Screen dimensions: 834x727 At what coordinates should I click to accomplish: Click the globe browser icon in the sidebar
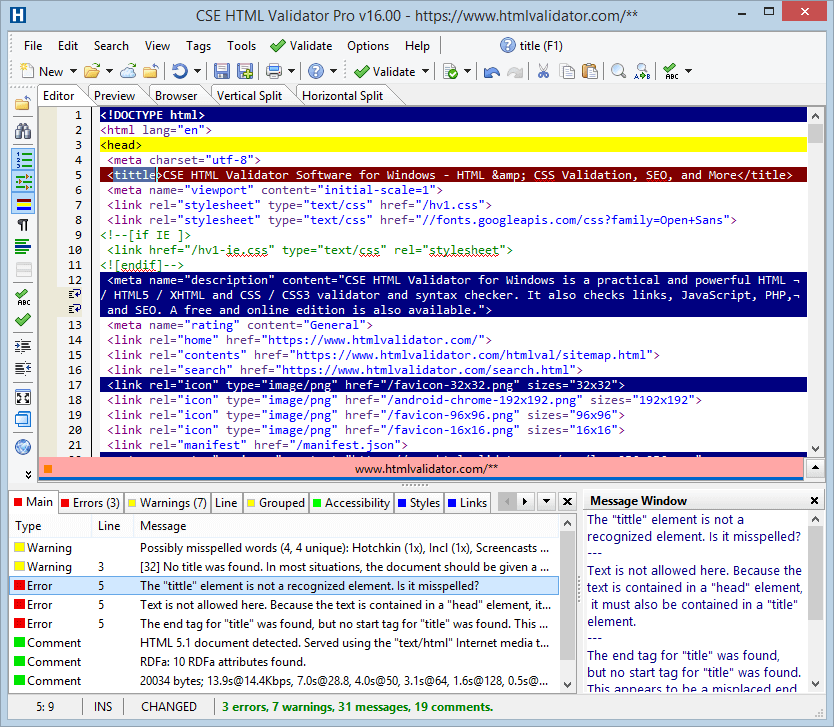click(22, 447)
